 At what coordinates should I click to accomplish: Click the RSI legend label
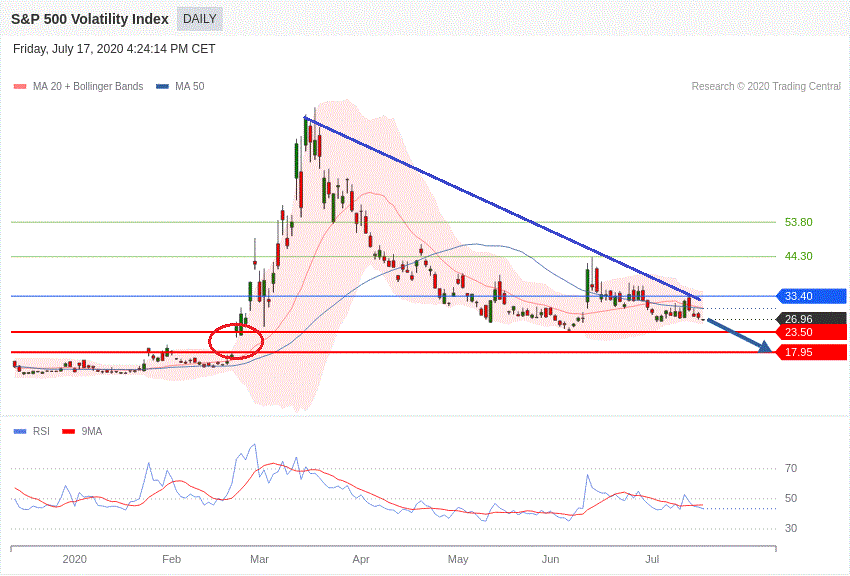41,431
